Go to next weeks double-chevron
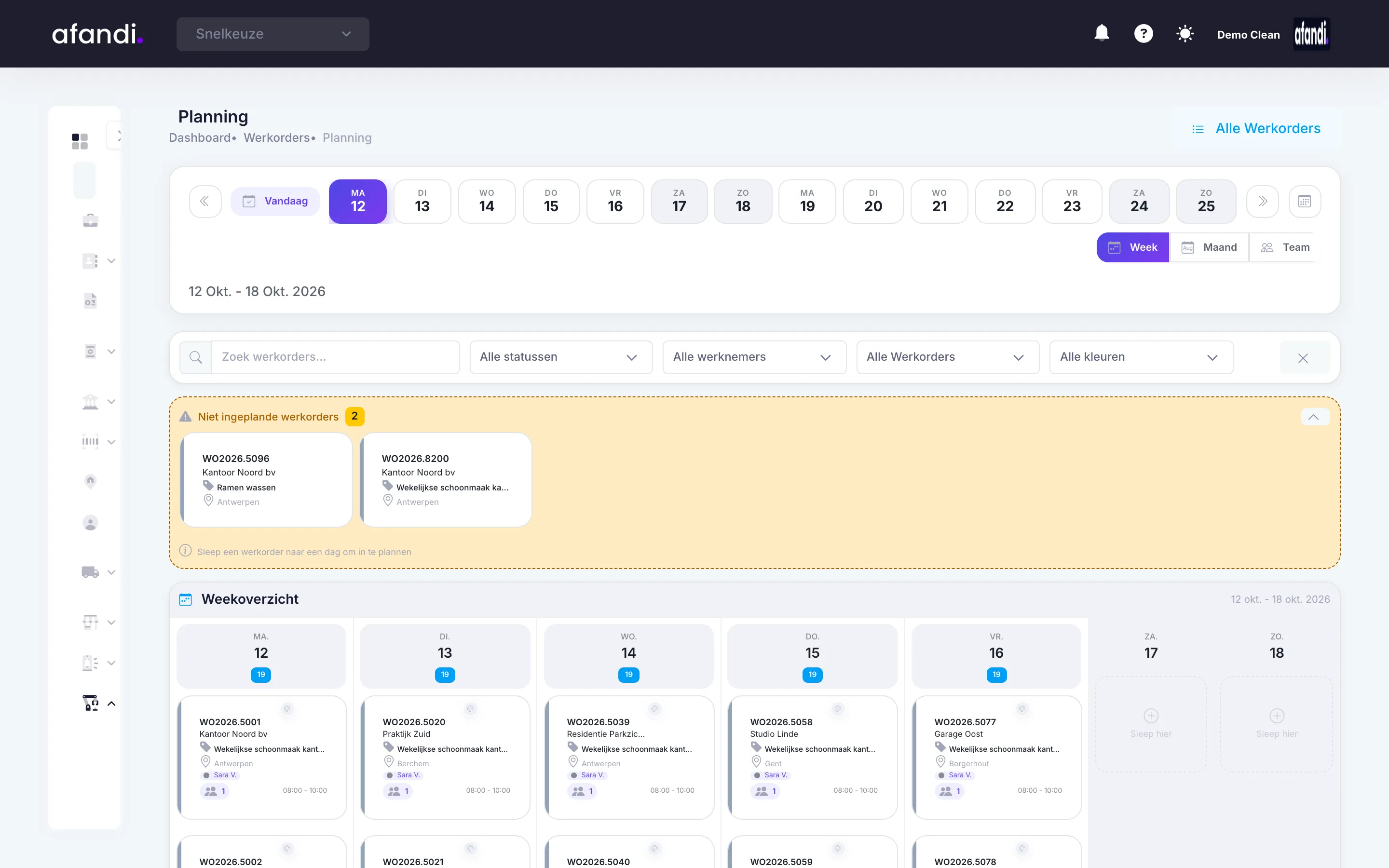The height and width of the screenshot is (868, 1389). click(x=1262, y=202)
